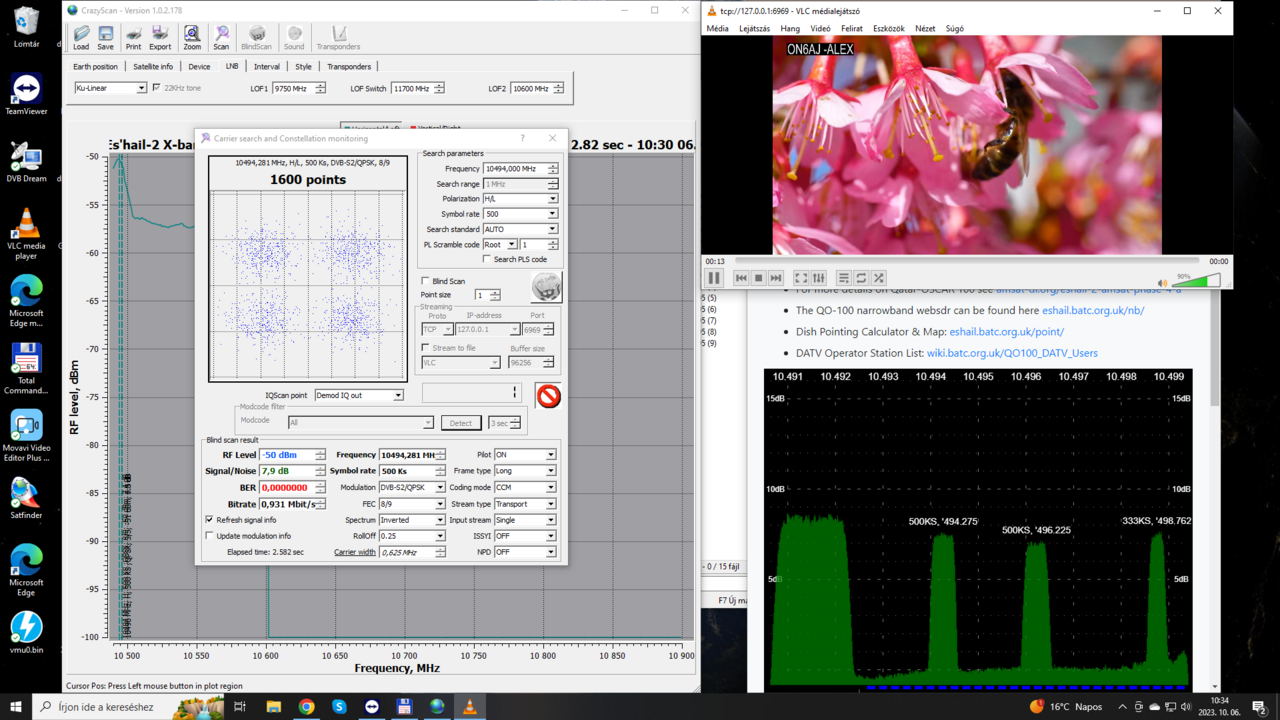
Task: Open Chrome from the taskbar
Action: [306, 706]
